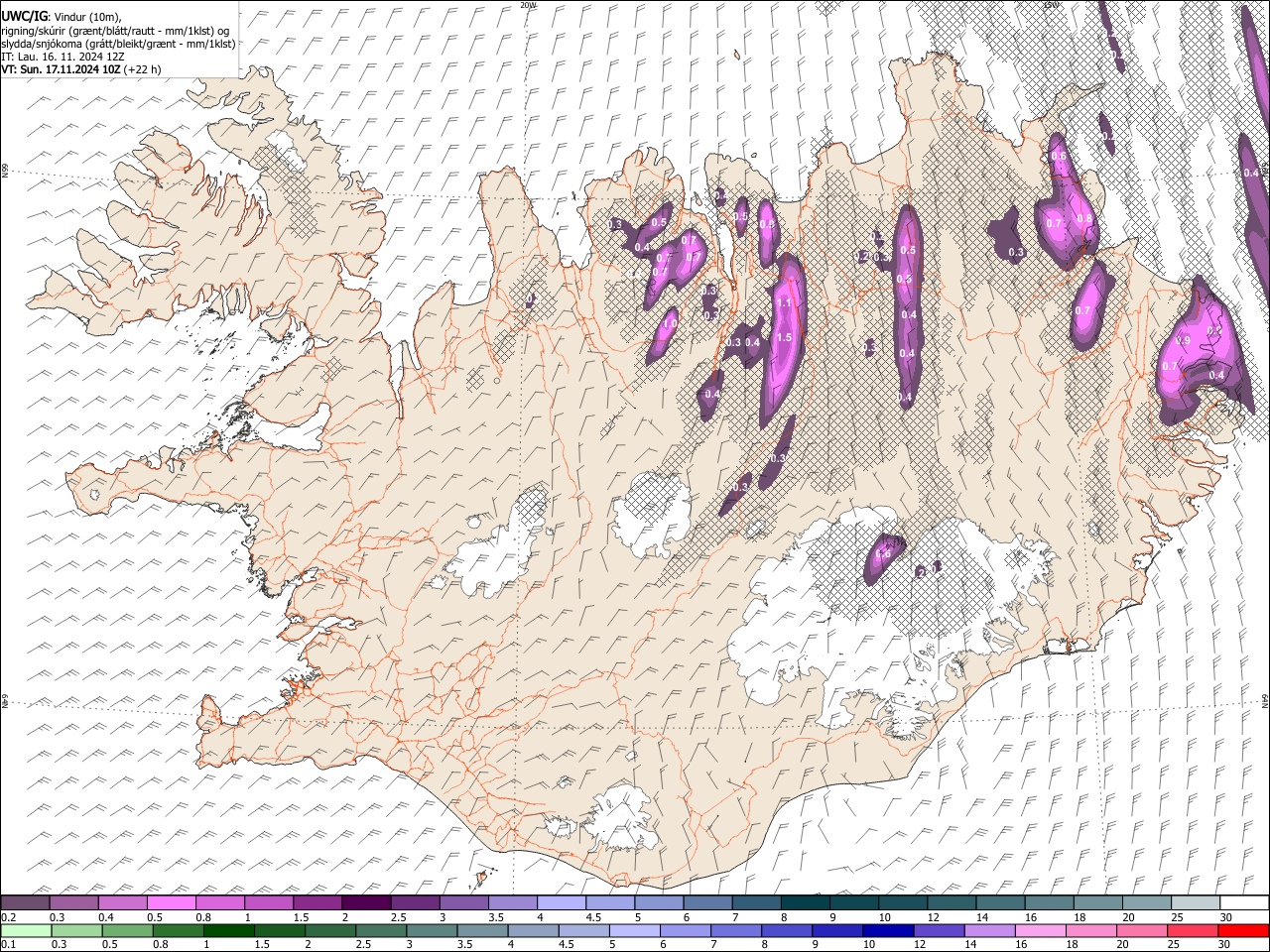This screenshot has width=1270, height=952.
Task: Select the slate blue 6 upper-scale swatch
Action: click(x=708, y=902)
